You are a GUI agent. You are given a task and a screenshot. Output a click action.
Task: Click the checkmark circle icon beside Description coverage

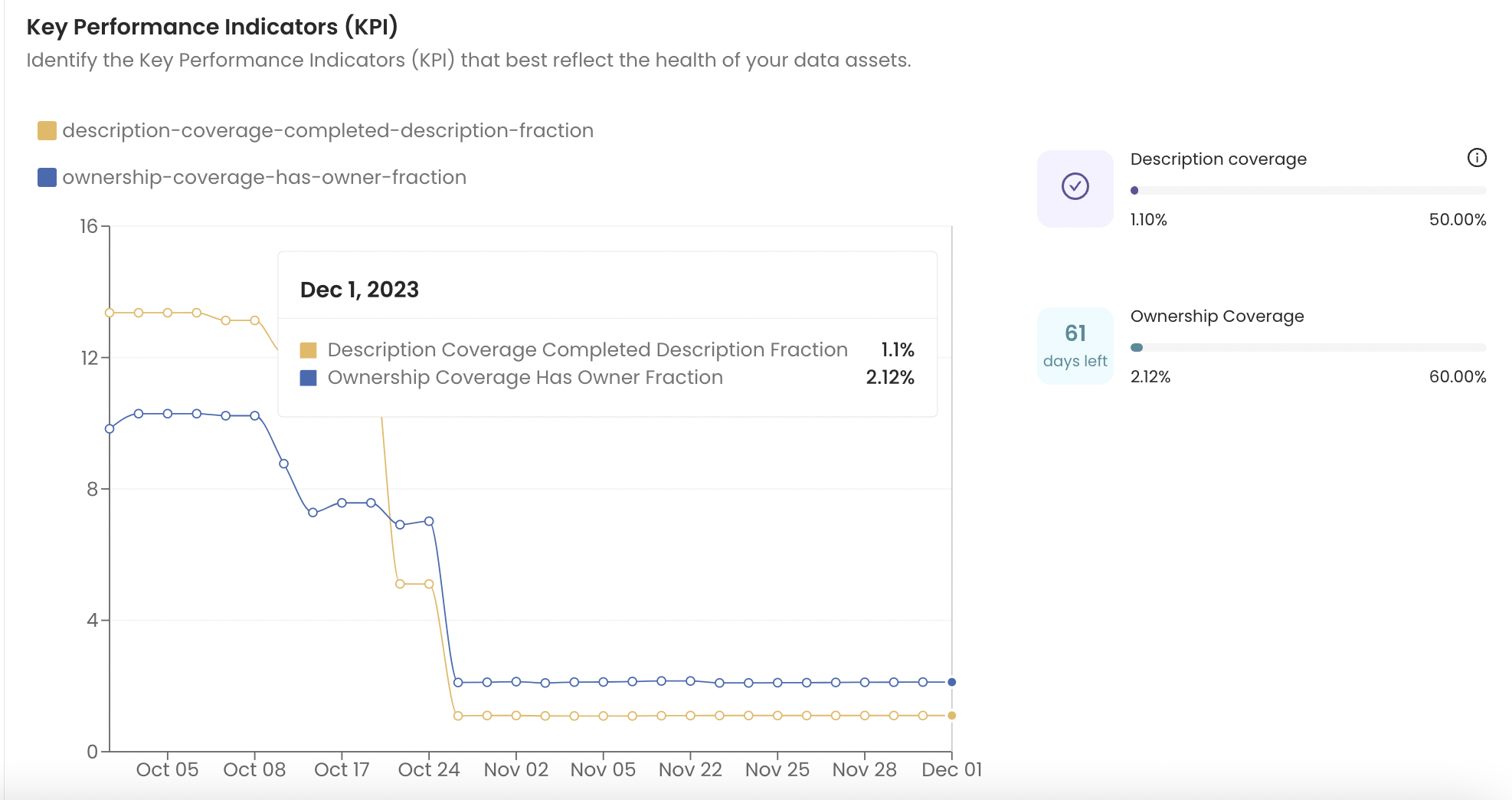1075,186
